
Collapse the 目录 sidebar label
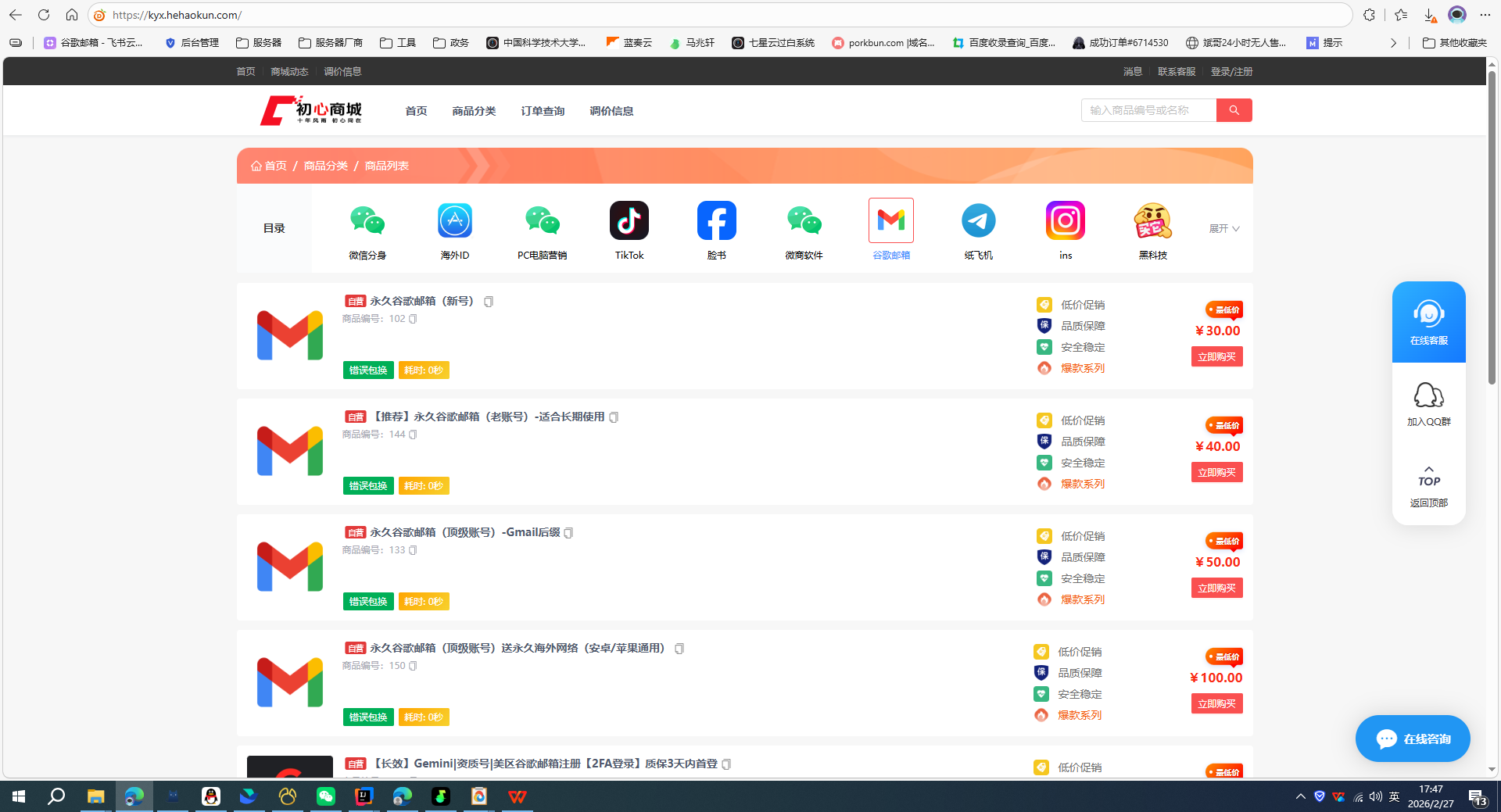(274, 228)
